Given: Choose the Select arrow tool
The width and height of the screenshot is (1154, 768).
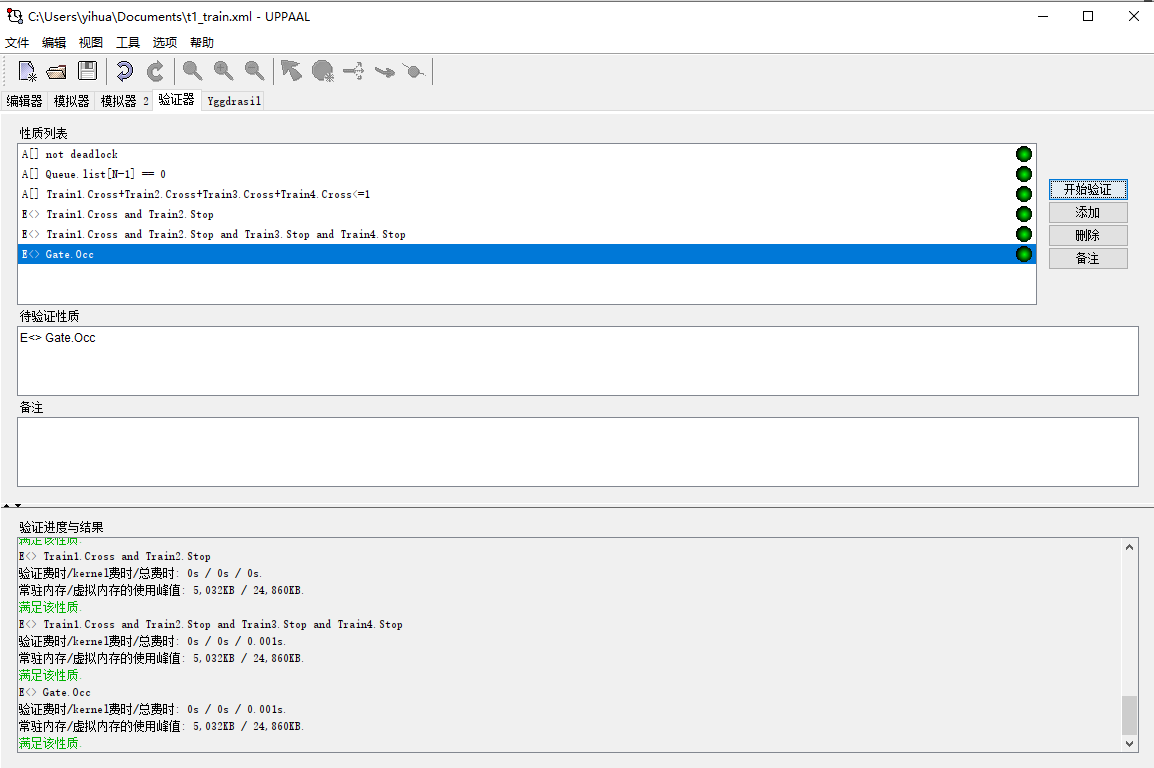Looking at the screenshot, I should tap(291, 71).
